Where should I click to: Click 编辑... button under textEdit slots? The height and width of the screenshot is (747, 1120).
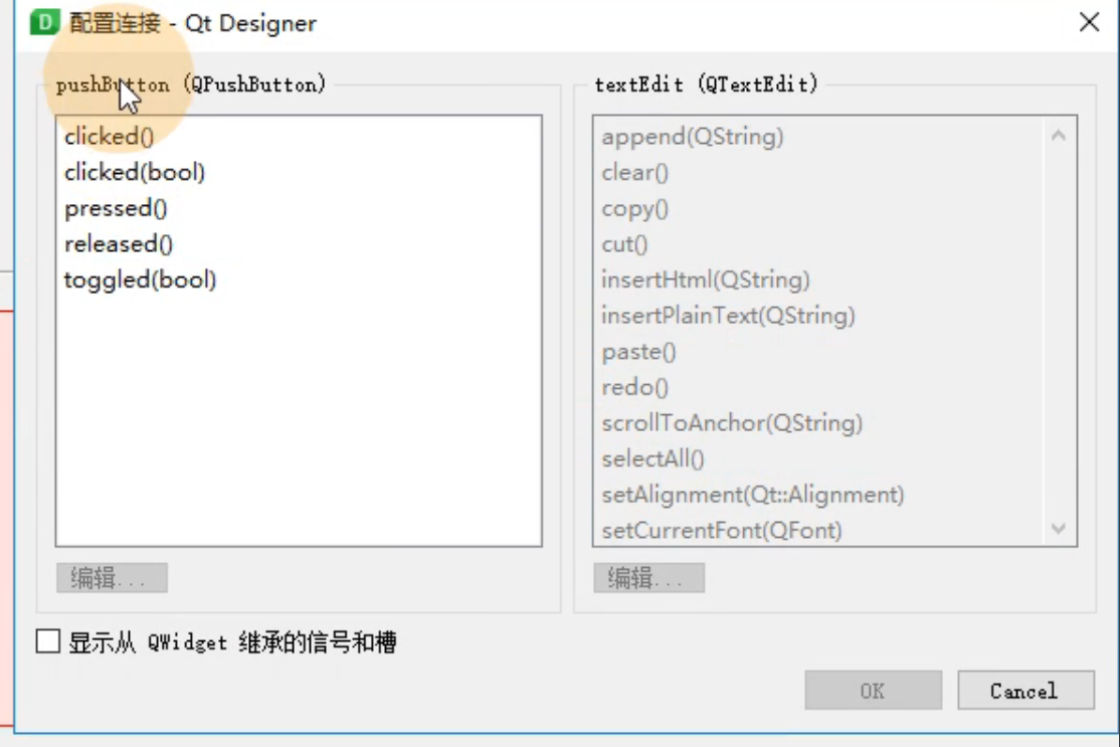(x=649, y=578)
